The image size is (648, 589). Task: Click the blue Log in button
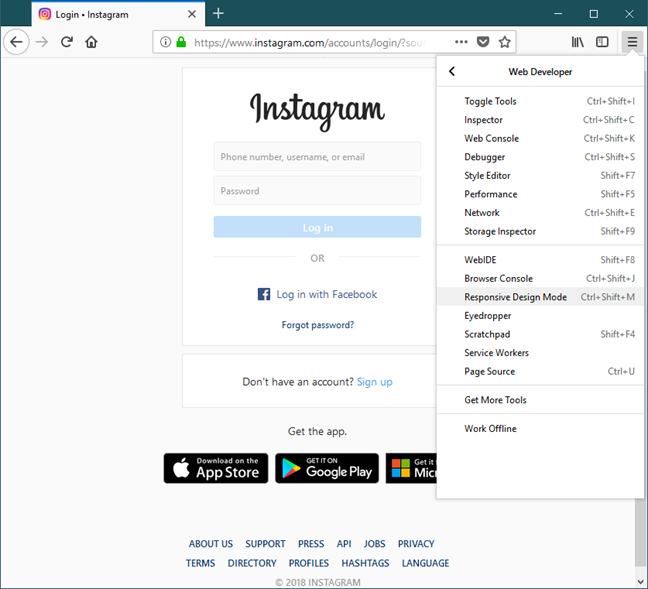[317, 227]
